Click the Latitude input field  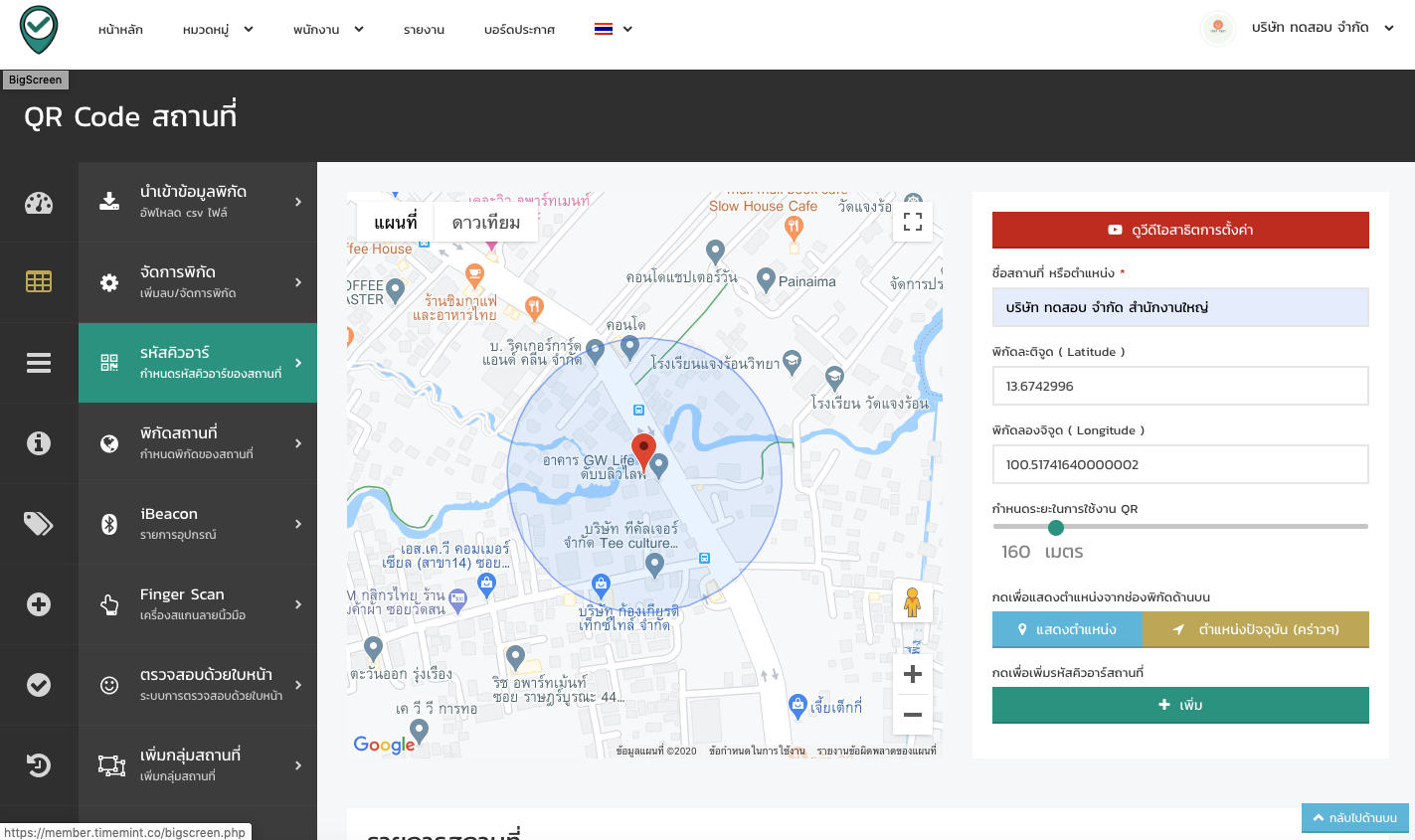(x=1180, y=386)
